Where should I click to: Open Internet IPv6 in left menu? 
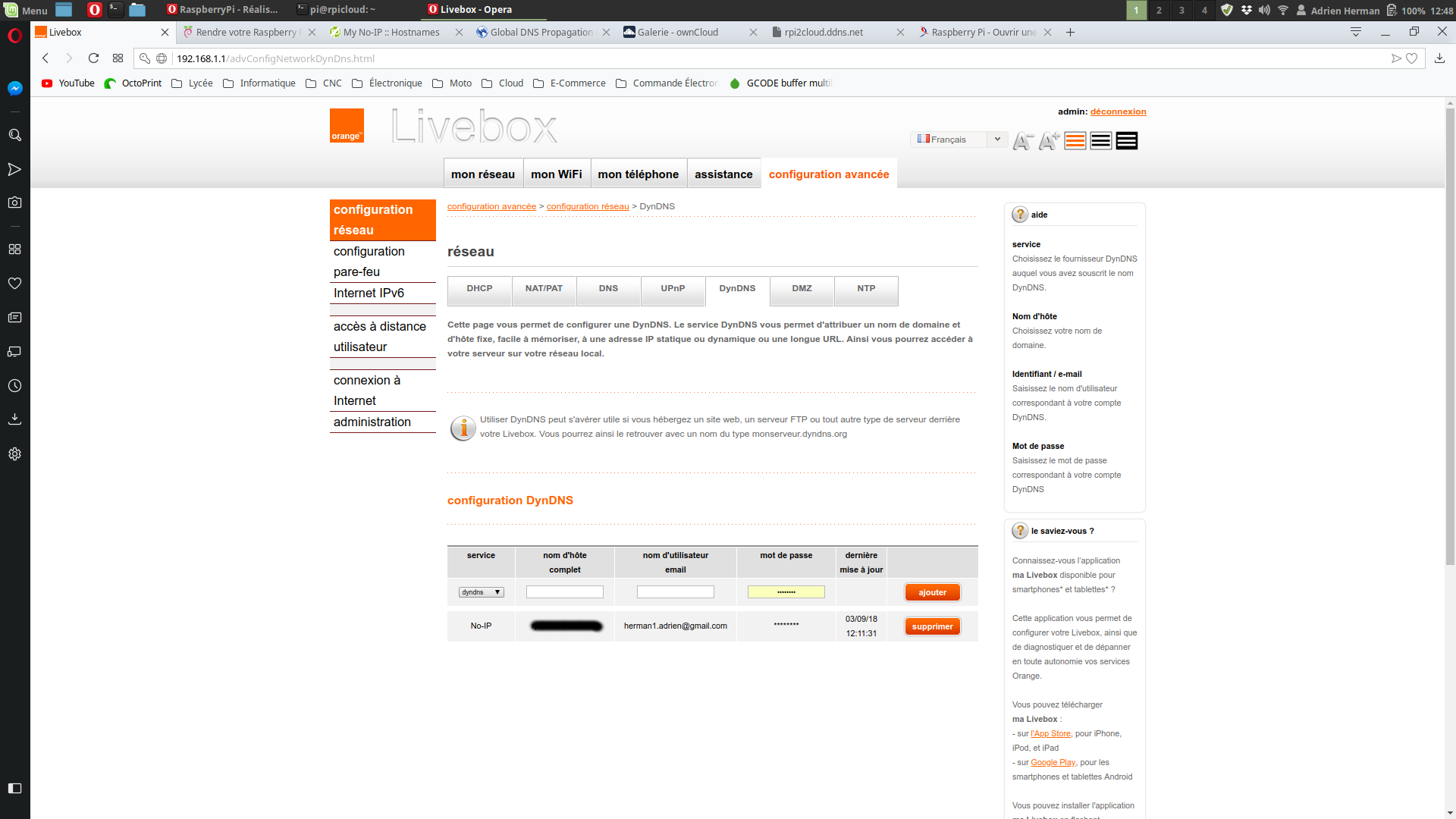[383, 293]
